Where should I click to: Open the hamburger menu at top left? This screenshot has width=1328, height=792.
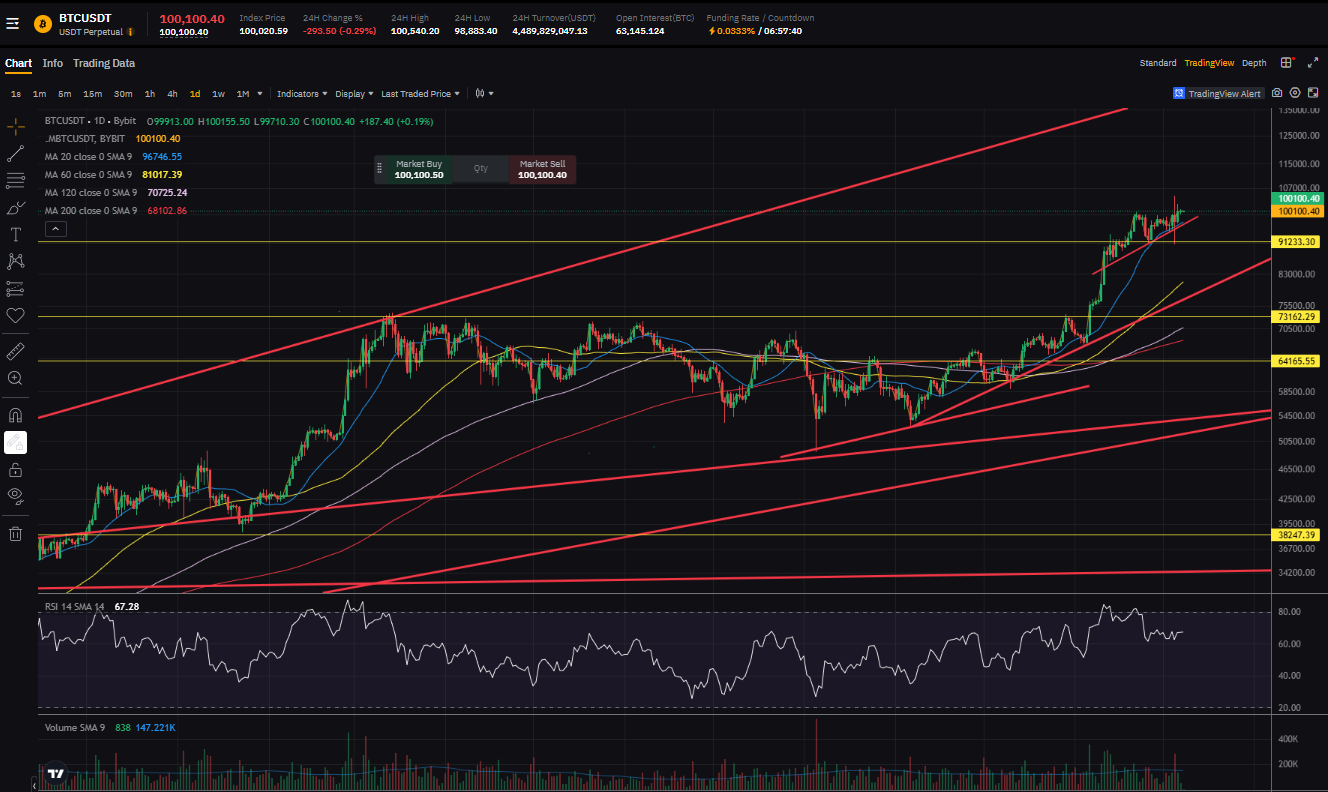tap(12, 23)
